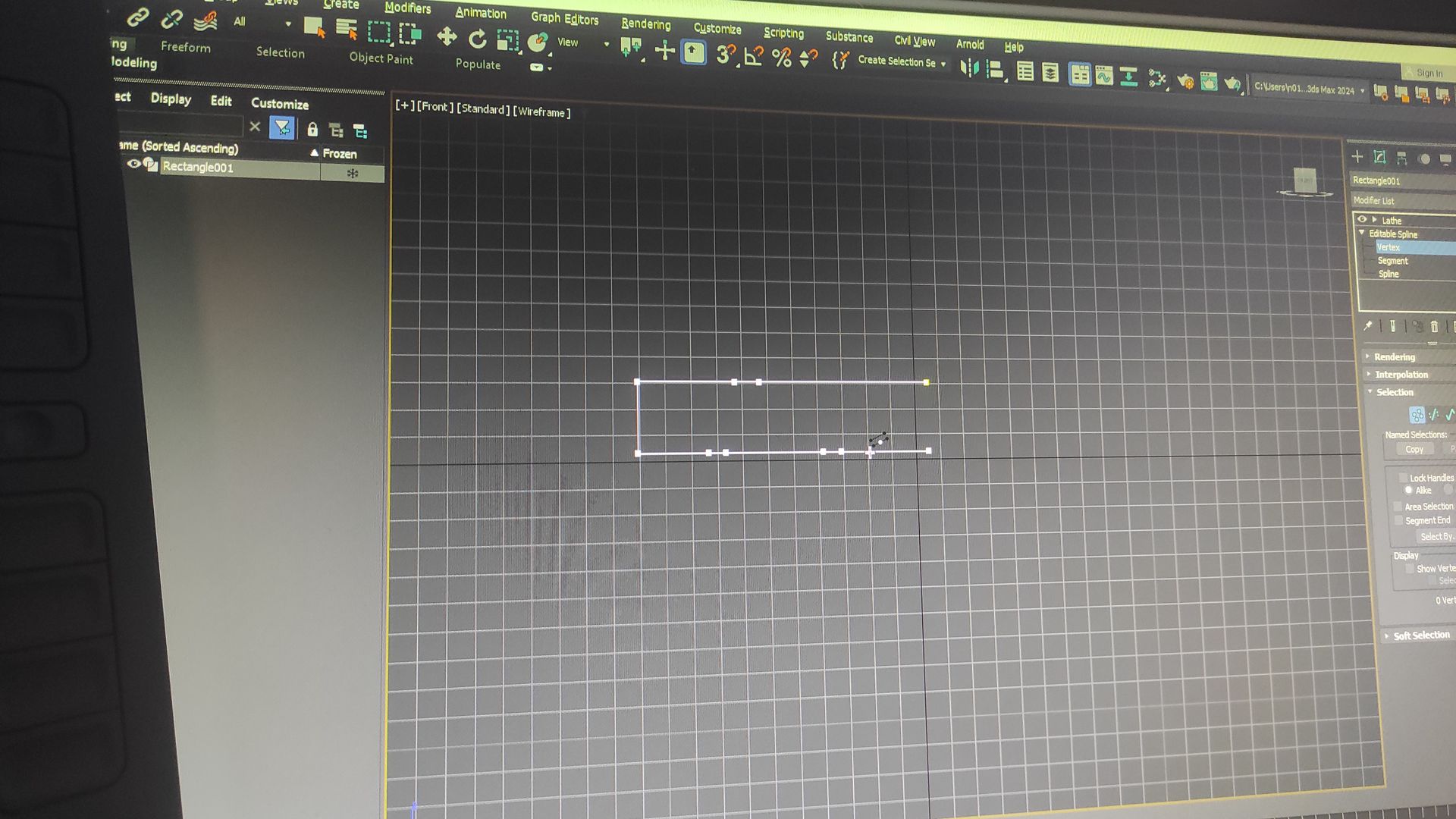
Task: Select Segment sub-object icon in Selection rollout
Action: tap(1434, 415)
